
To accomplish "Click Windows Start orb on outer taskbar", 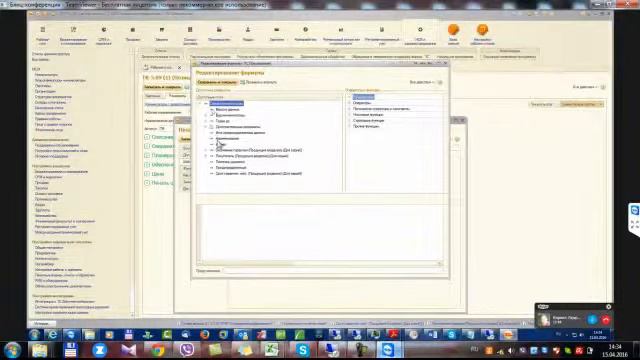I will point(12,350).
